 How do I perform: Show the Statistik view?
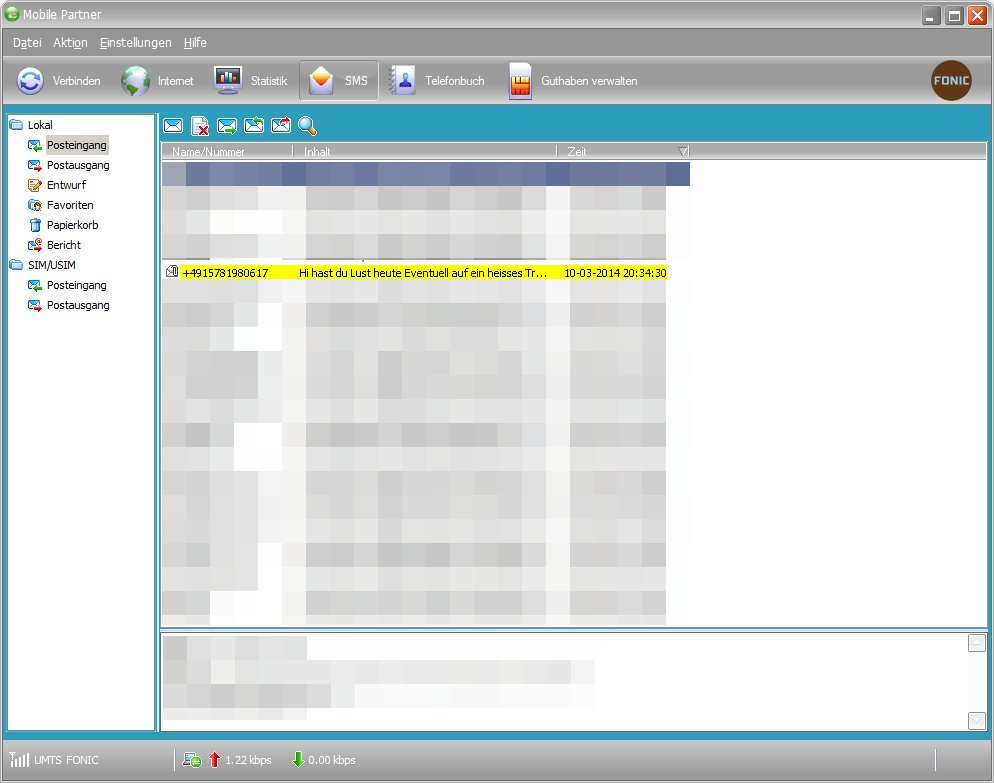pos(251,81)
